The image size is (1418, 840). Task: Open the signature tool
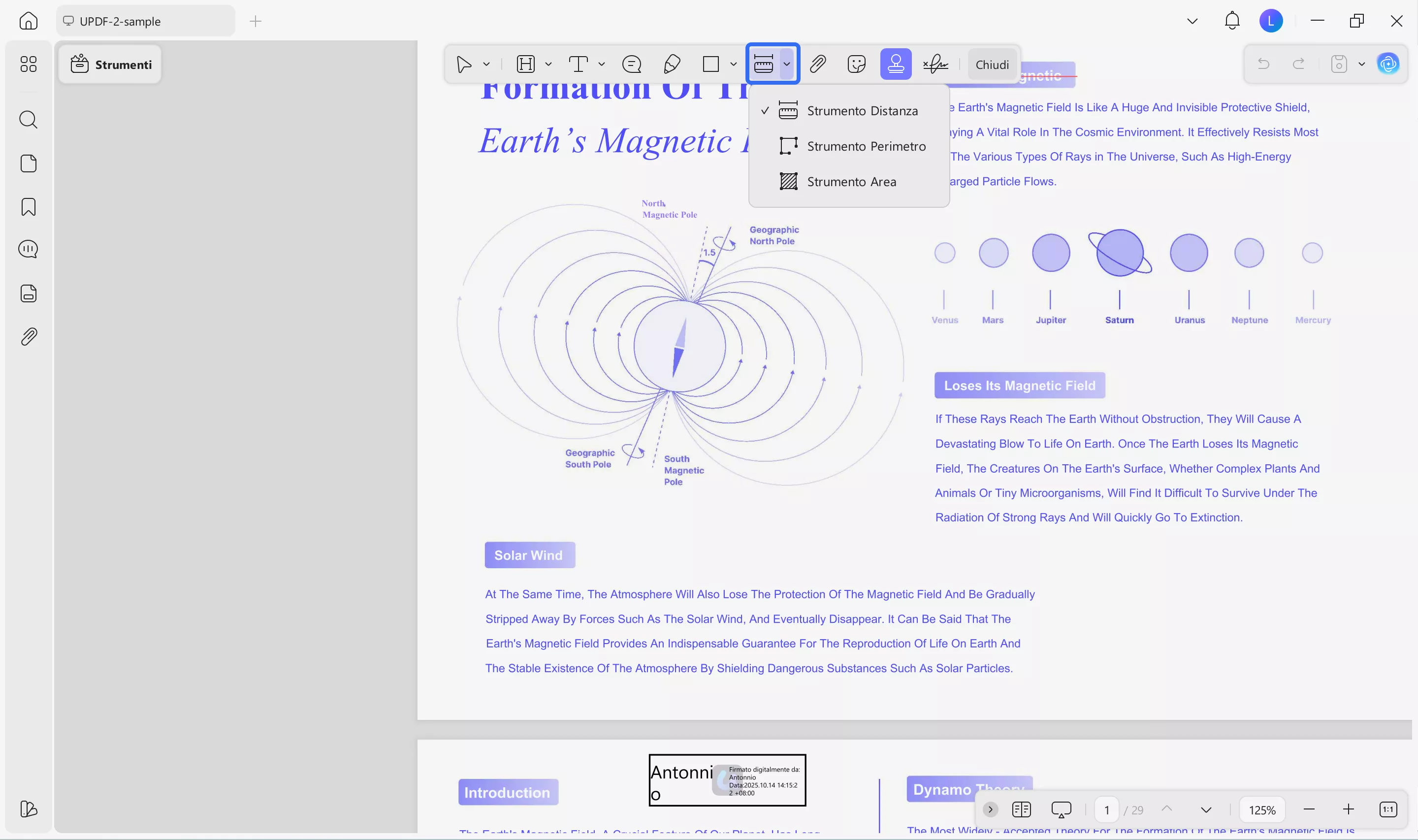tap(935, 64)
